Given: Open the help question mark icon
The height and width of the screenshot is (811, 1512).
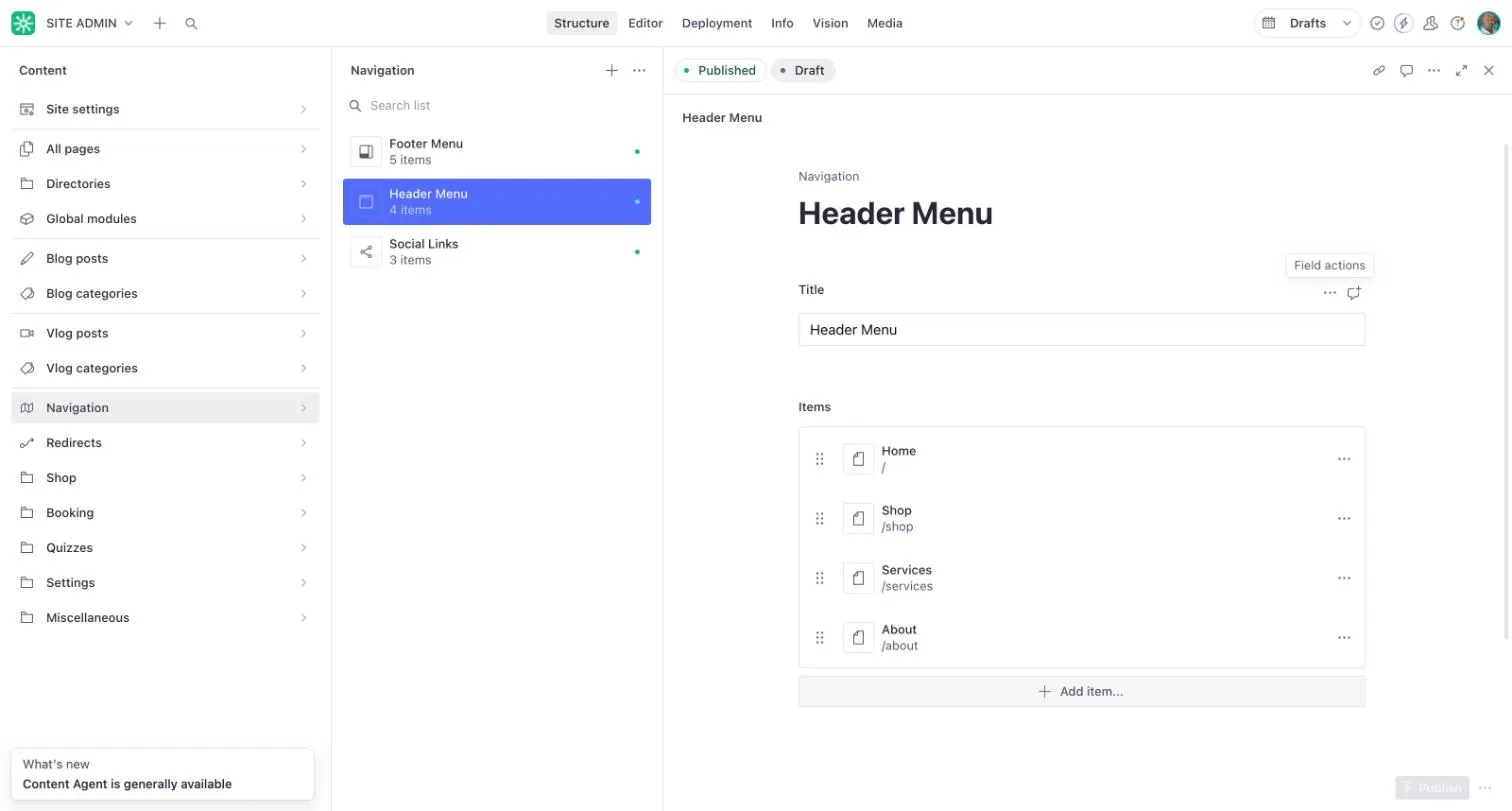Looking at the screenshot, I should (x=1458, y=23).
